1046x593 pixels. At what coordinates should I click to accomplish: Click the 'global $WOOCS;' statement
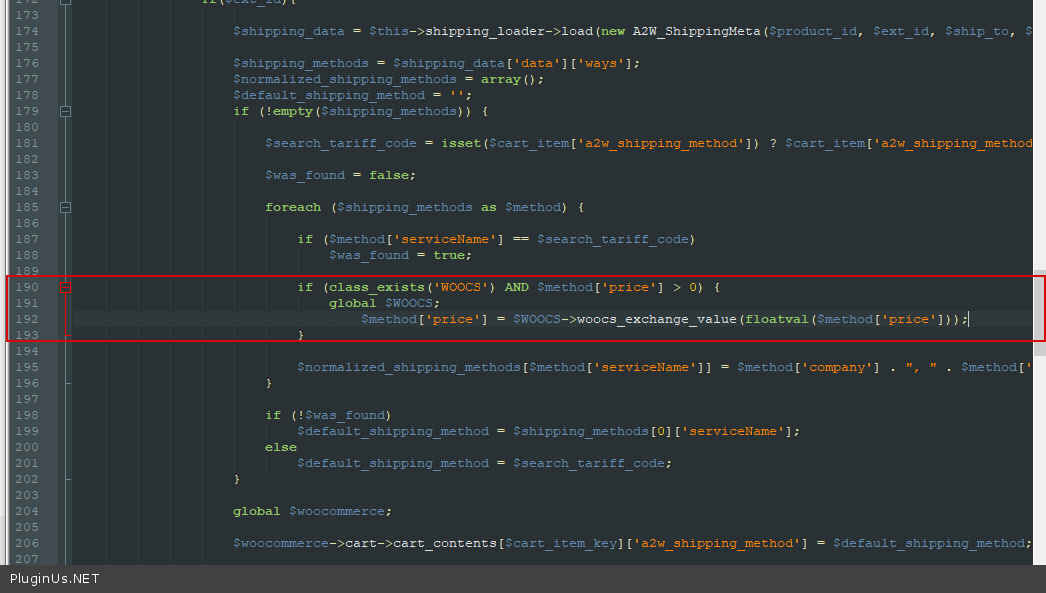[384, 303]
